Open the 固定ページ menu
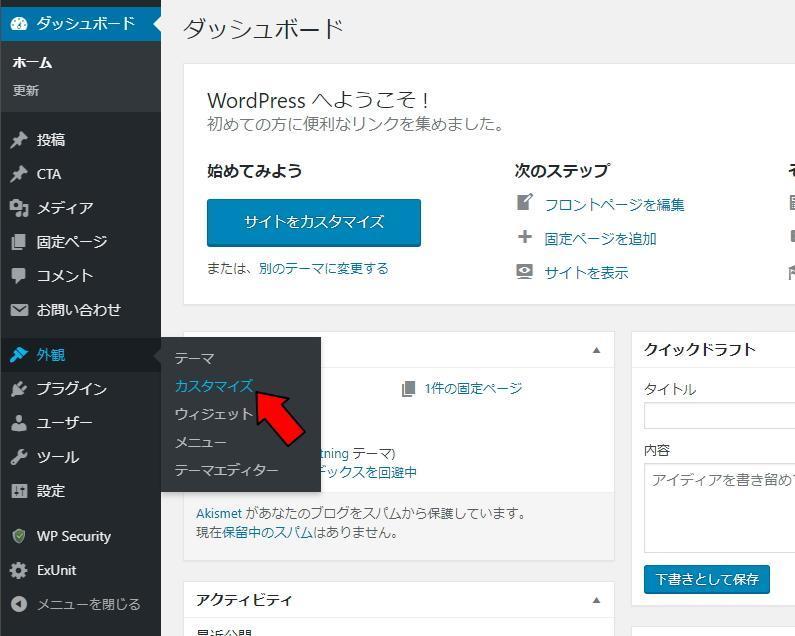 (x=81, y=242)
